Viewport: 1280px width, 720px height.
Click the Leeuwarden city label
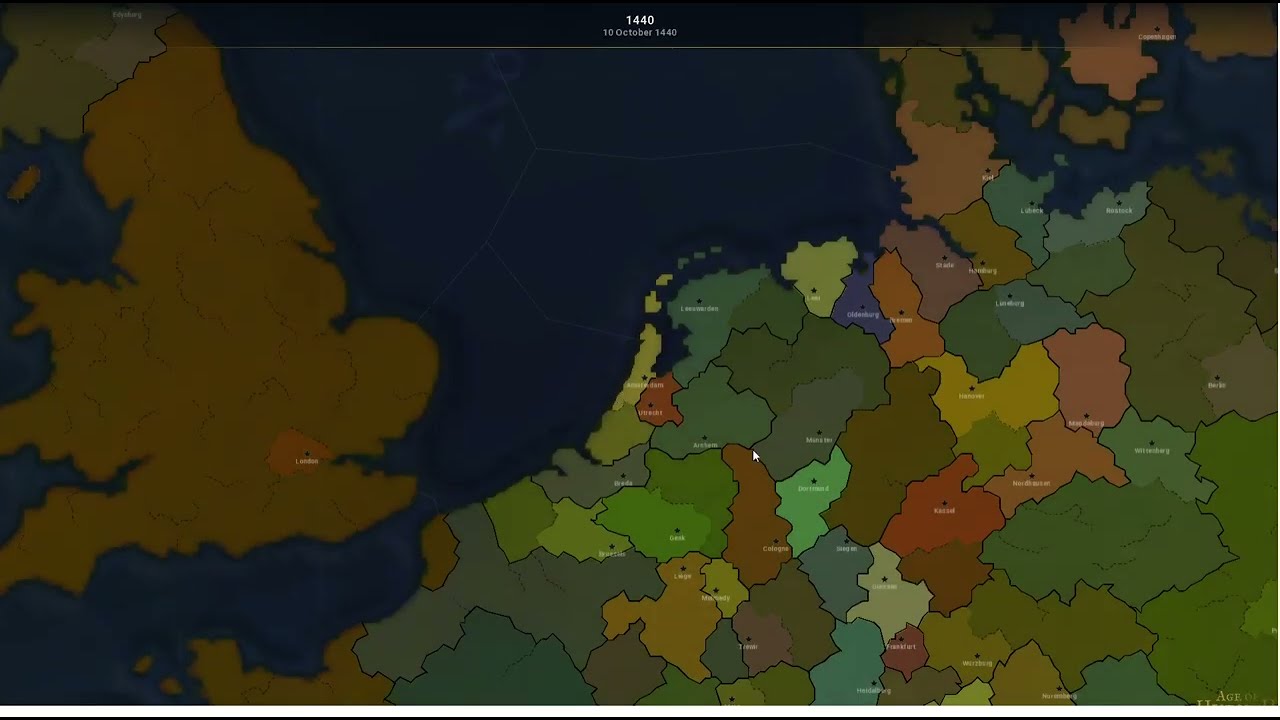(x=699, y=309)
